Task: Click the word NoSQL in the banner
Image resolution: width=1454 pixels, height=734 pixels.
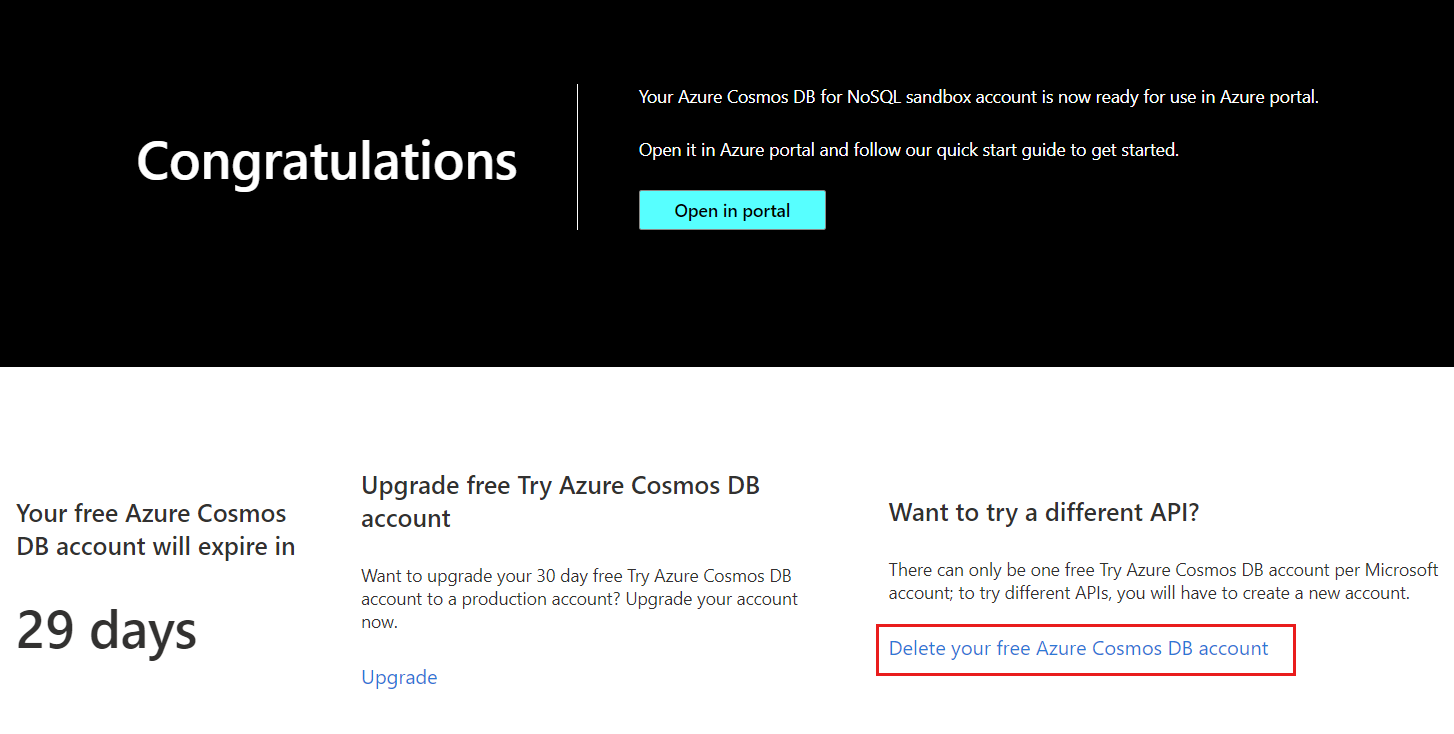Action: [873, 97]
